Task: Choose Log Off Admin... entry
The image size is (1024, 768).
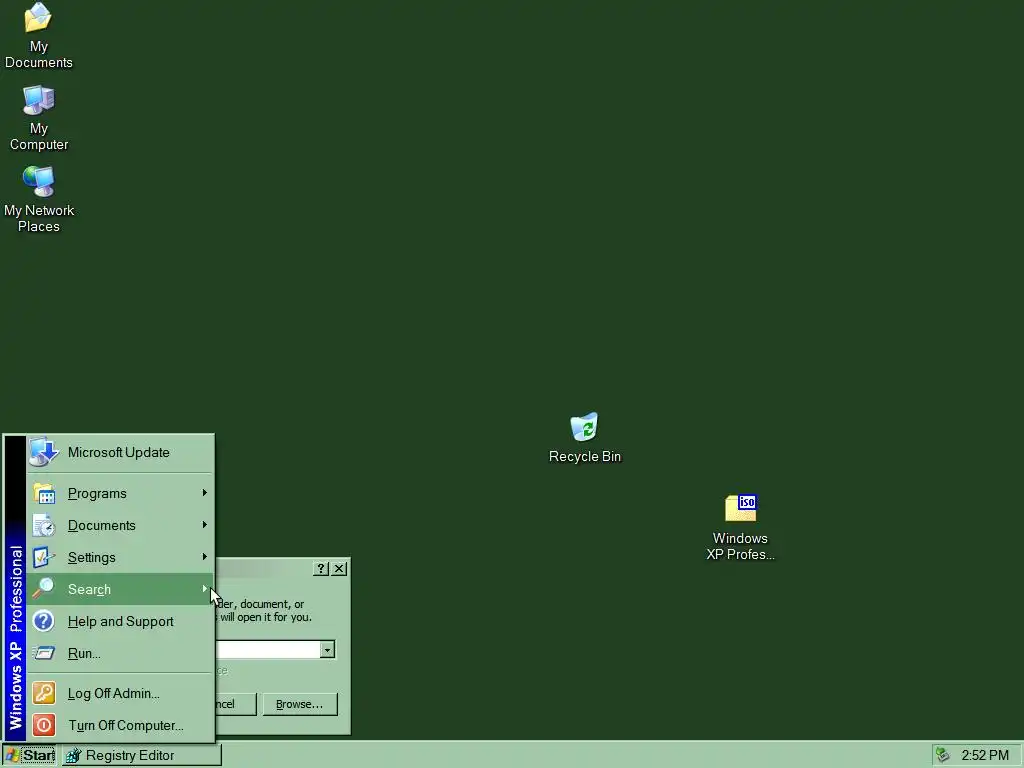Action: [x=120, y=693]
